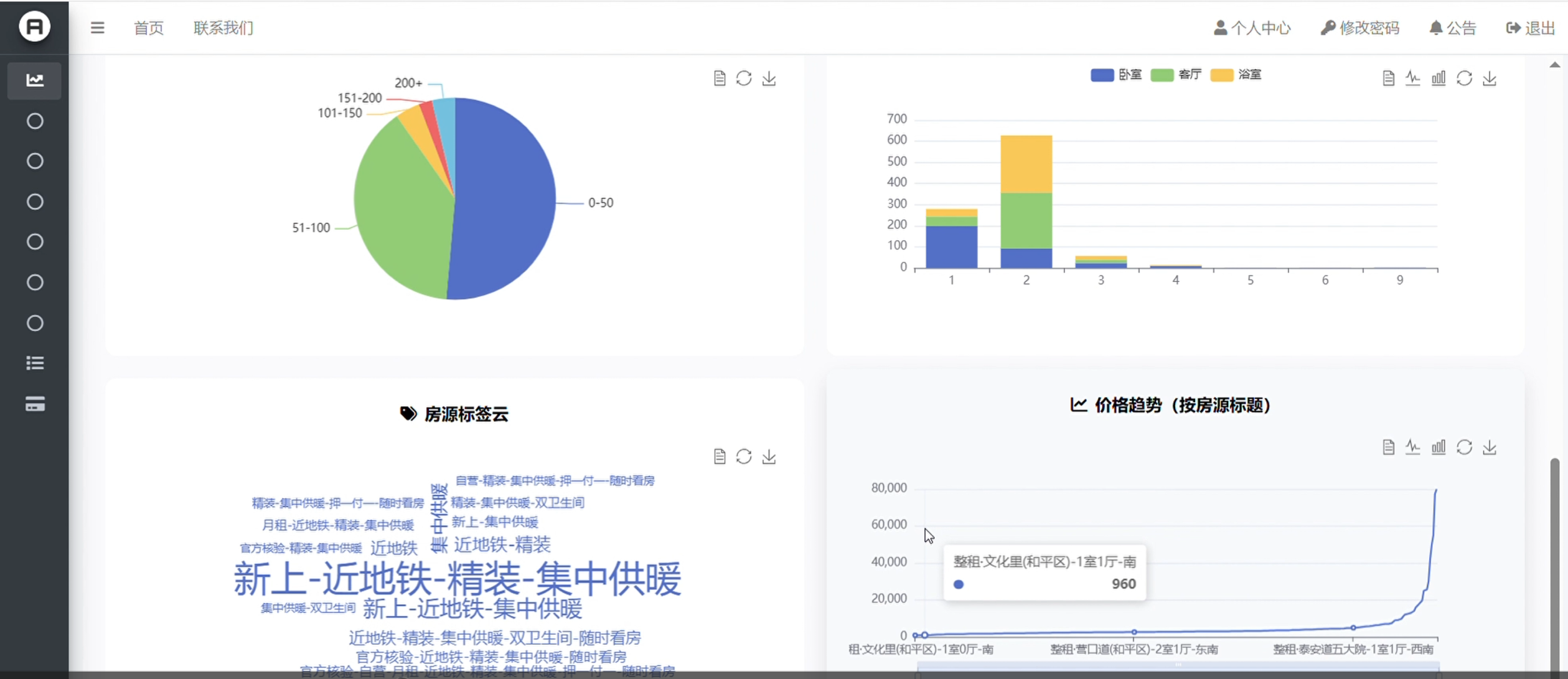Click the card icon in sidebar
Viewport: 1568px width, 679px height.
click(x=35, y=404)
